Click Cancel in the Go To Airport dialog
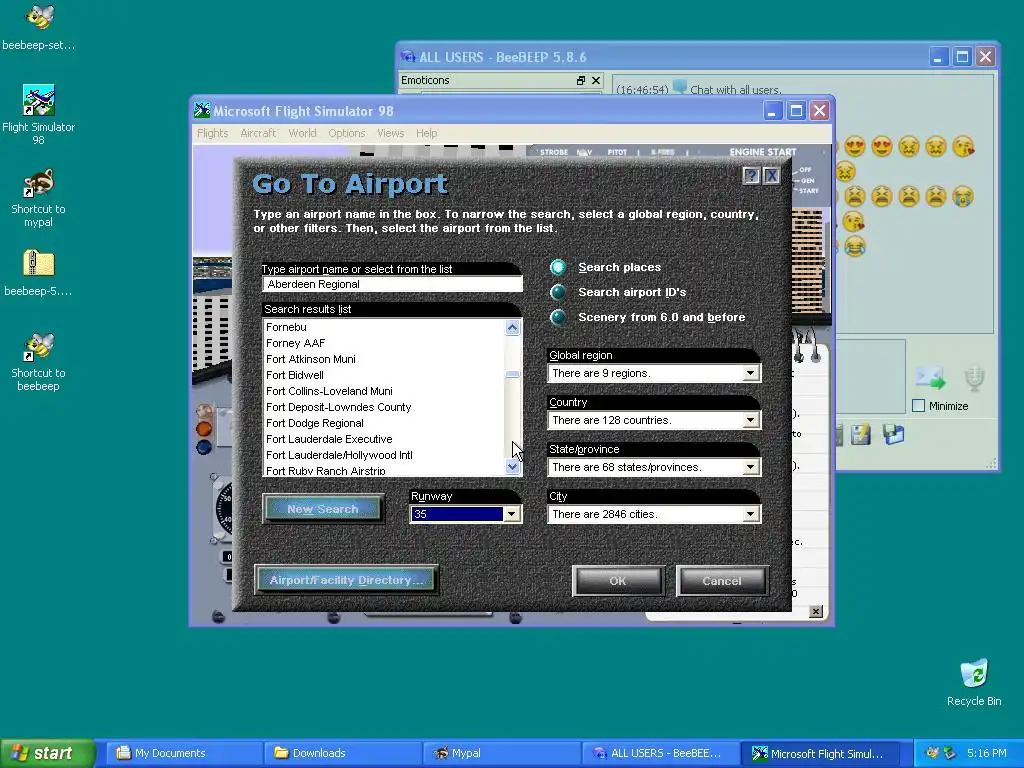The height and width of the screenshot is (768, 1024). click(722, 581)
